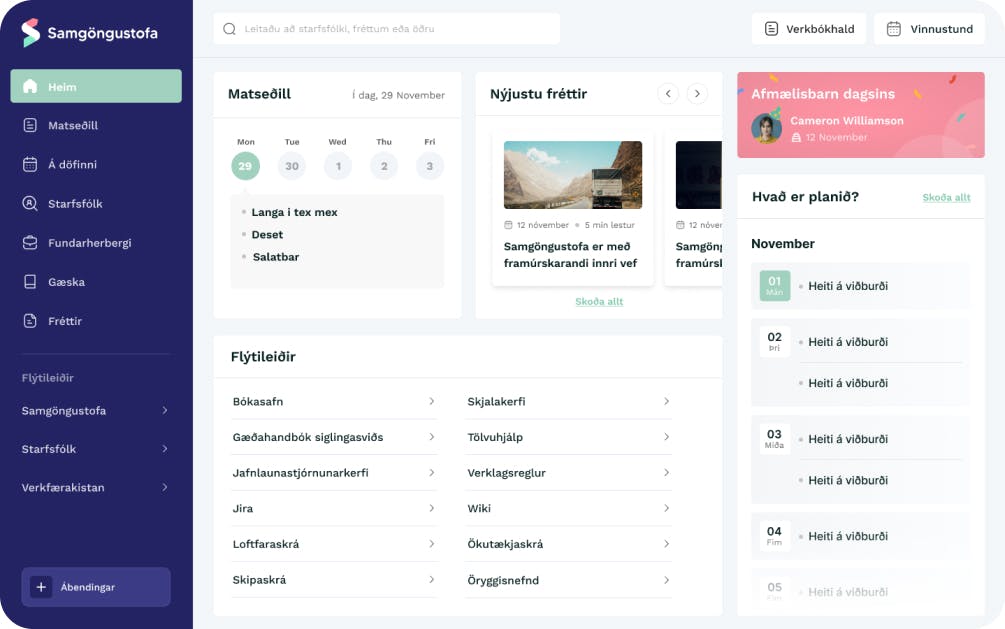This screenshot has height=629, width=1005.
Task: Click the 02 Þri date badge
Action: pyautogui.click(x=775, y=342)
